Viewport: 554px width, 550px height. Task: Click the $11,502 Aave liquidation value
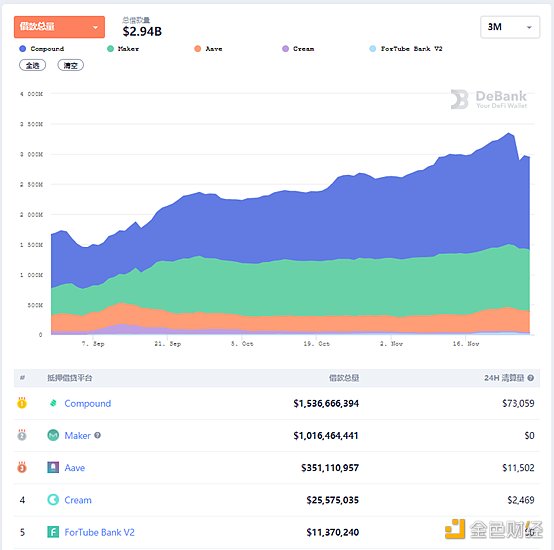pos(518,468)
